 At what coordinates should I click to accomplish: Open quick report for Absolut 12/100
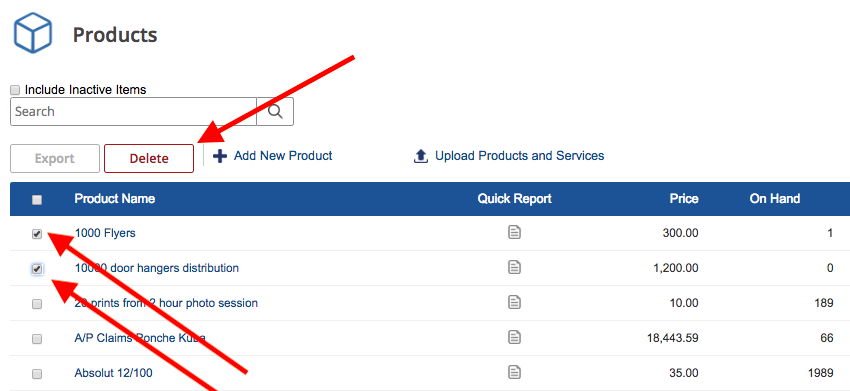point(514,373)
